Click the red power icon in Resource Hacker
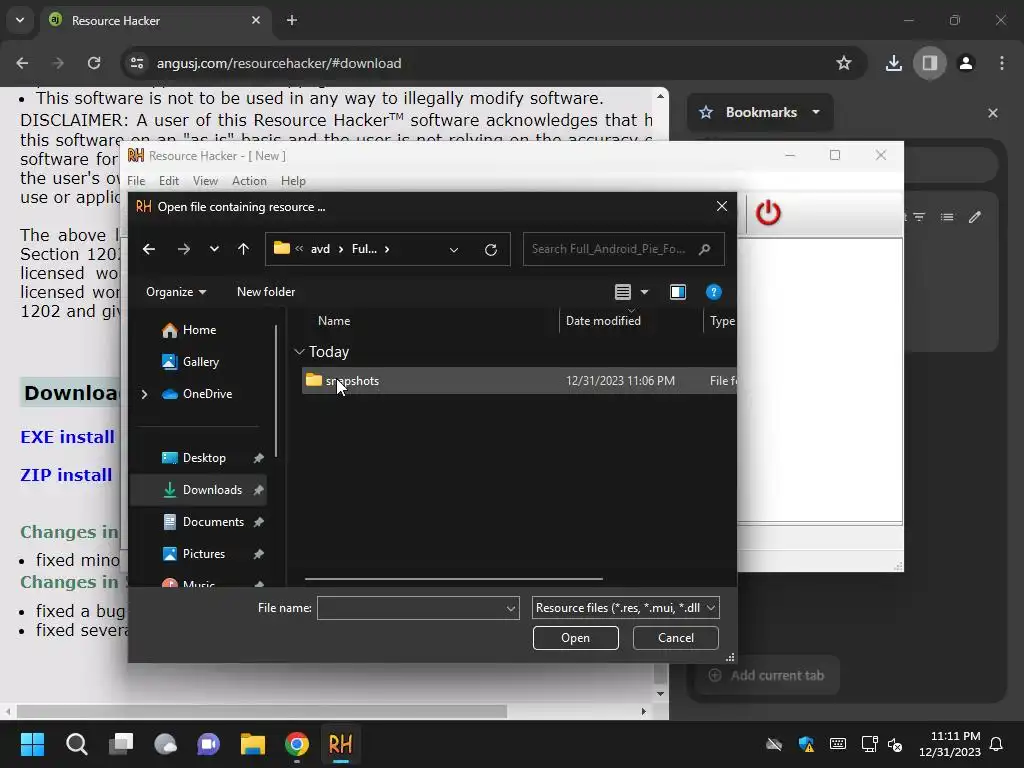 [768, 213]
